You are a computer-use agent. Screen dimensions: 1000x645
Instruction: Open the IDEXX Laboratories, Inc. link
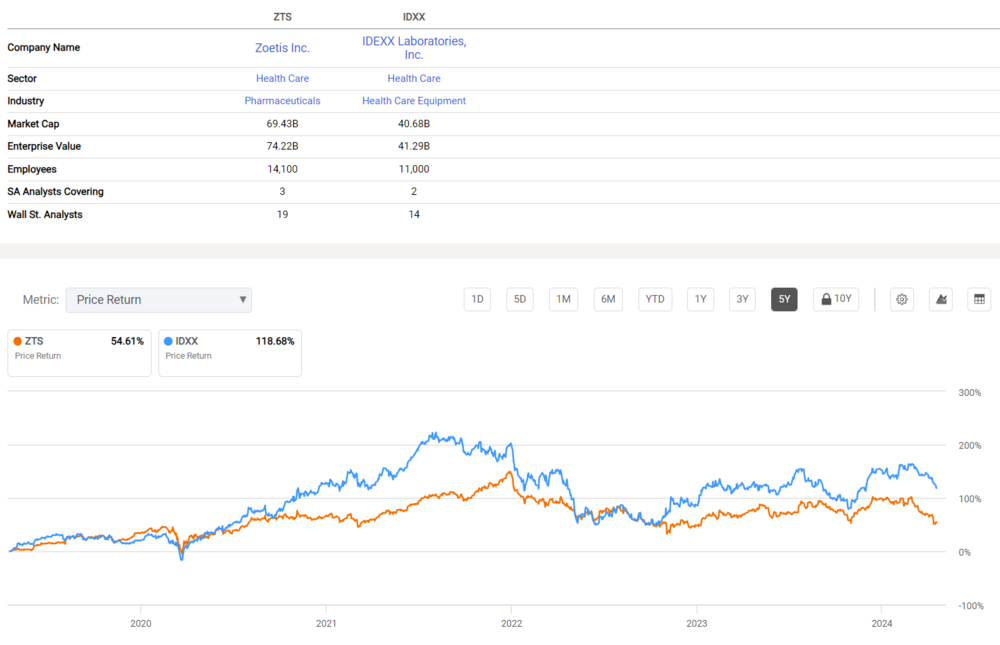pos(414,47)
